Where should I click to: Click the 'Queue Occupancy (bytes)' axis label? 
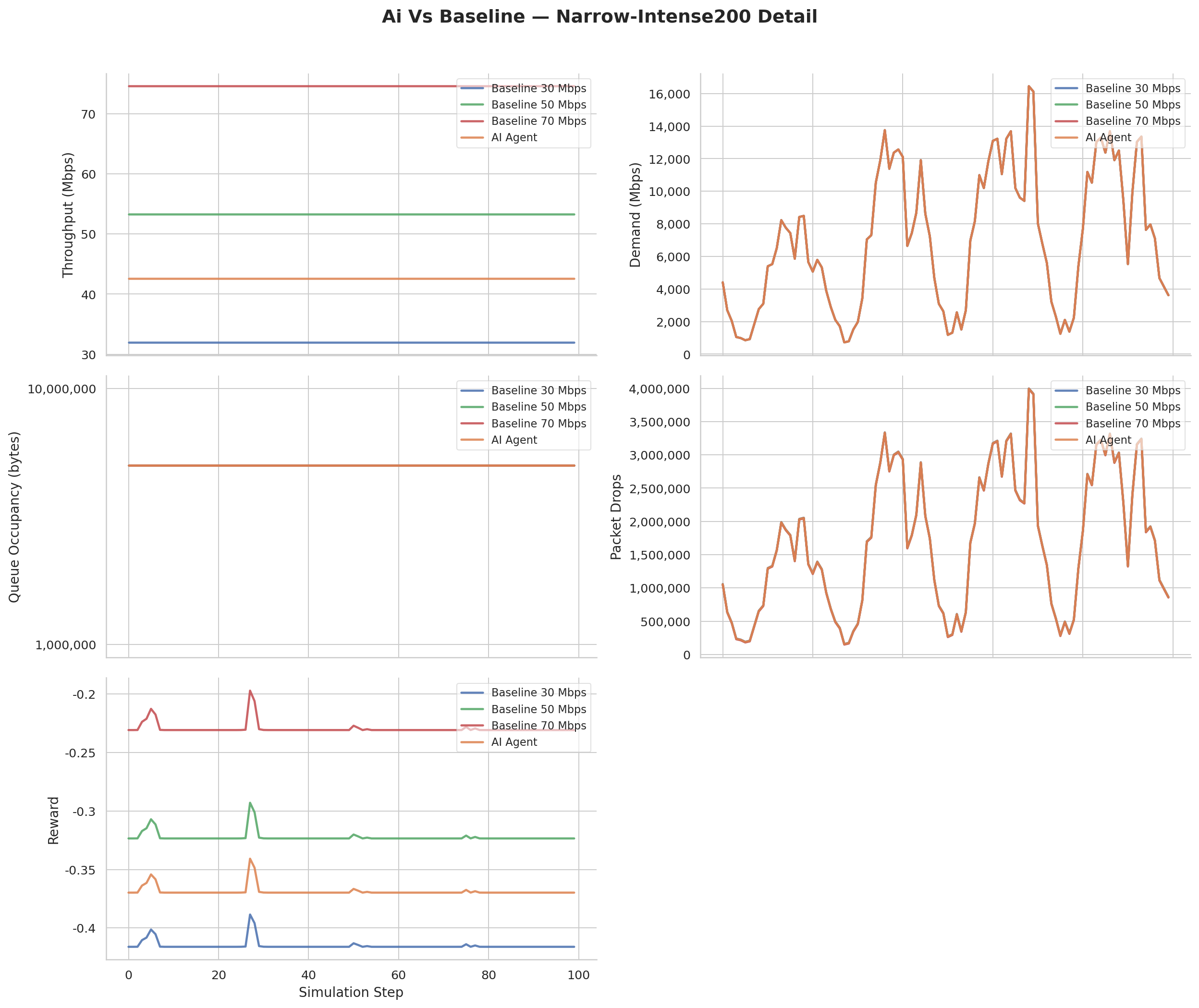(x=14, y=517)
